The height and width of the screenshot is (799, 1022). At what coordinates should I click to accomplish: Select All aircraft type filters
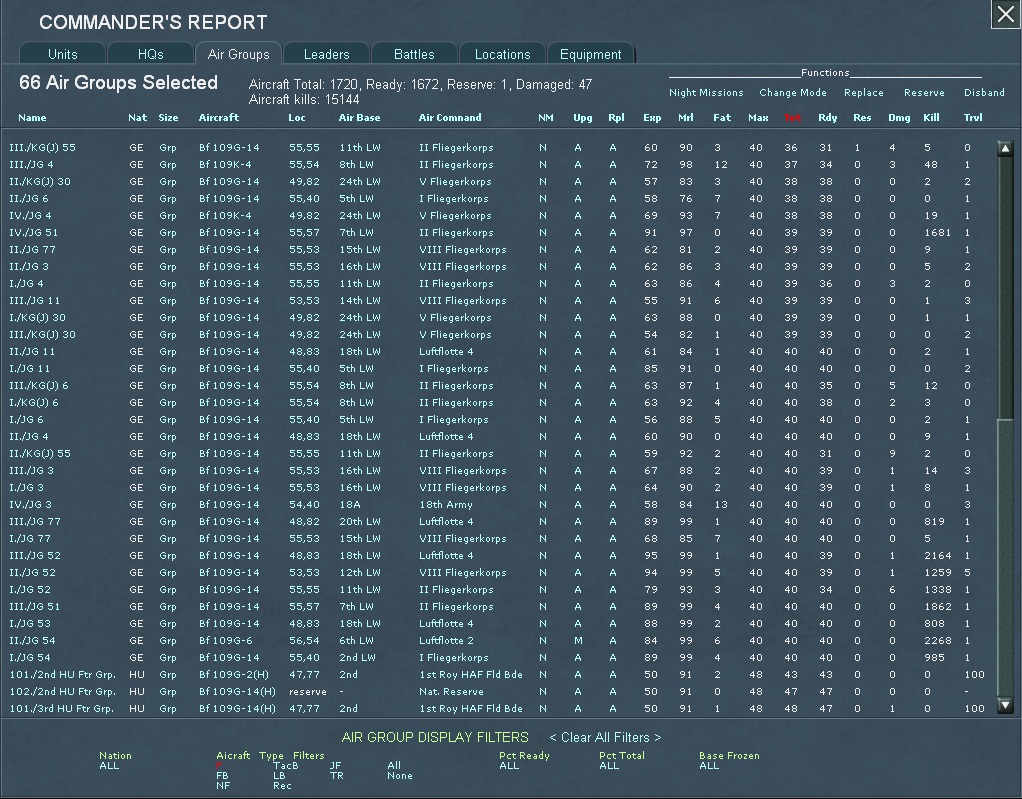click(x=394, y=765)
